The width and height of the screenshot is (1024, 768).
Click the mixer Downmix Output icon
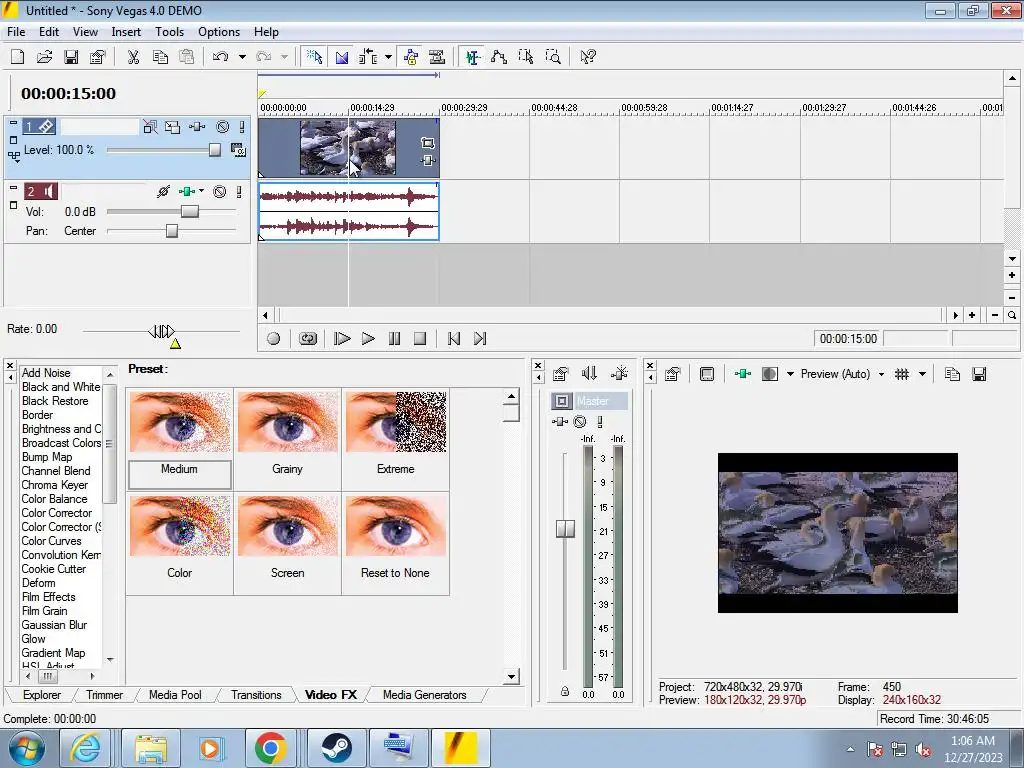pyautogui.click(x=589, y=374)
